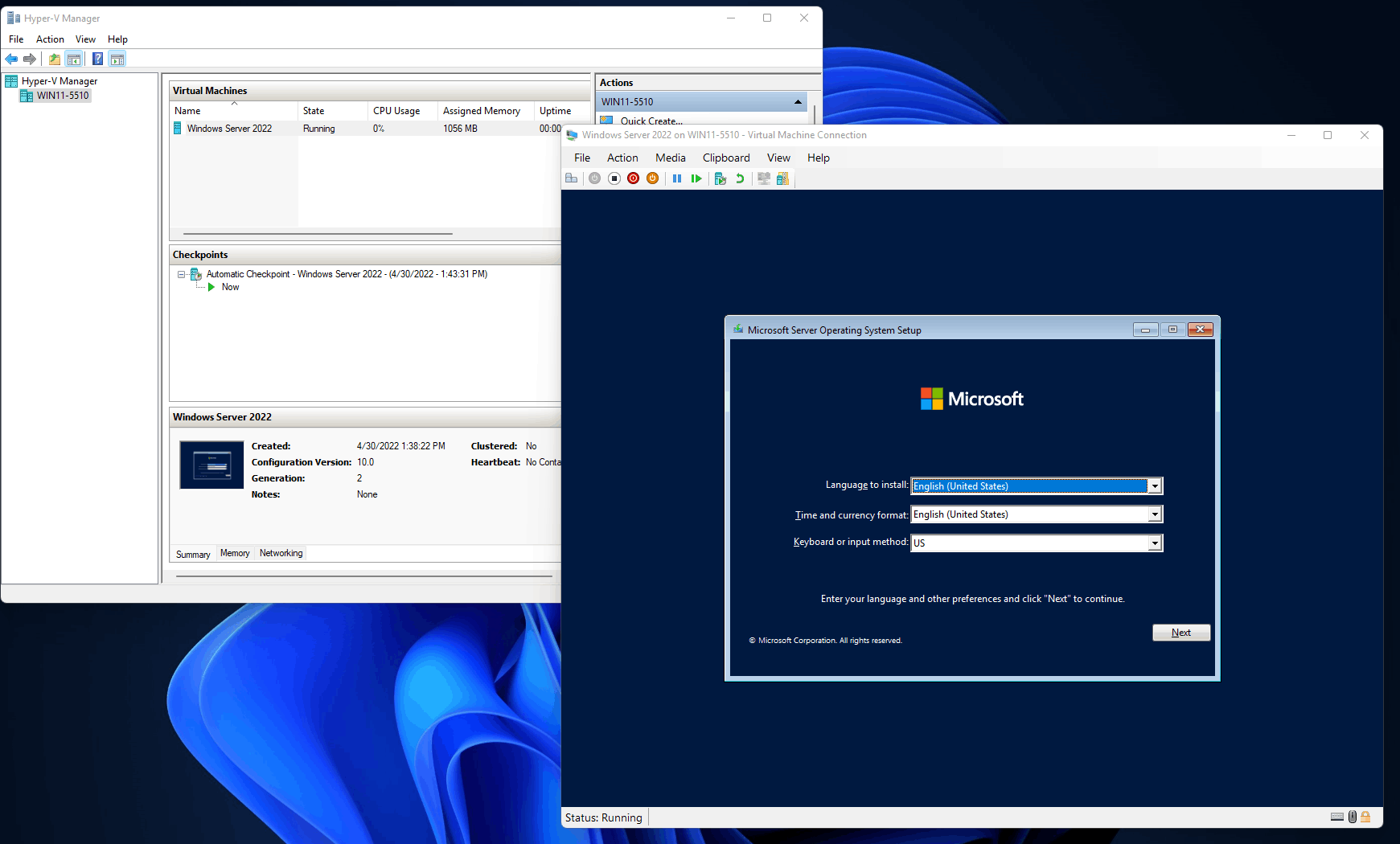Click the horizontal scrollbar below the Summary tabs
This screenshot has height=844, width=1400.
click(363, 576)
